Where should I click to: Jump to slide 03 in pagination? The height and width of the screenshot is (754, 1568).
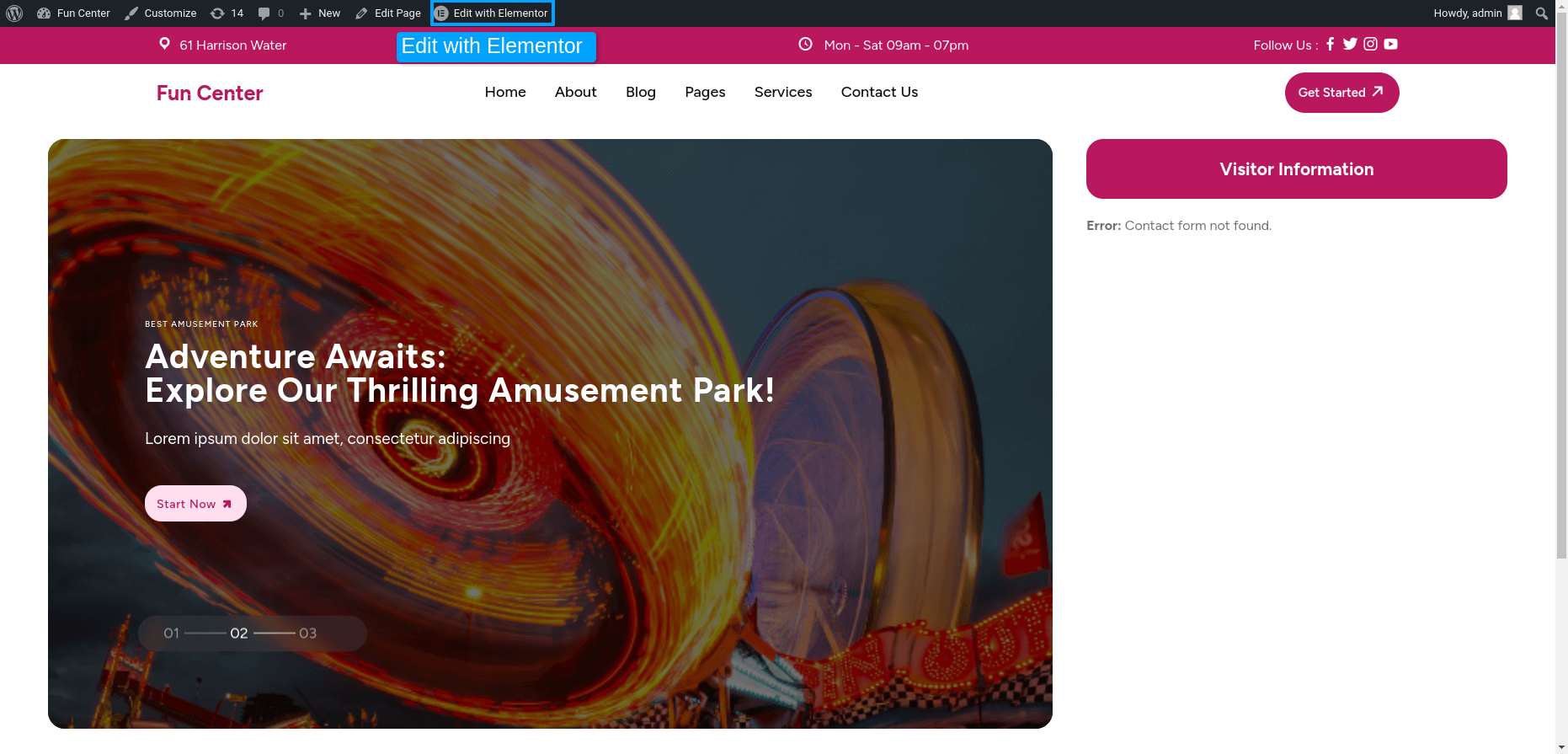pos(307,634)
